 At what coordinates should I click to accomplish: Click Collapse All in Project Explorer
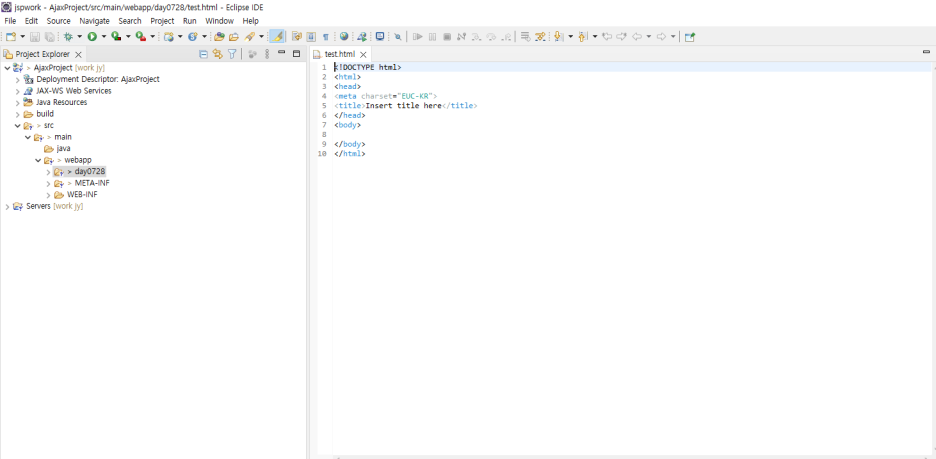(x=203, y=54)
